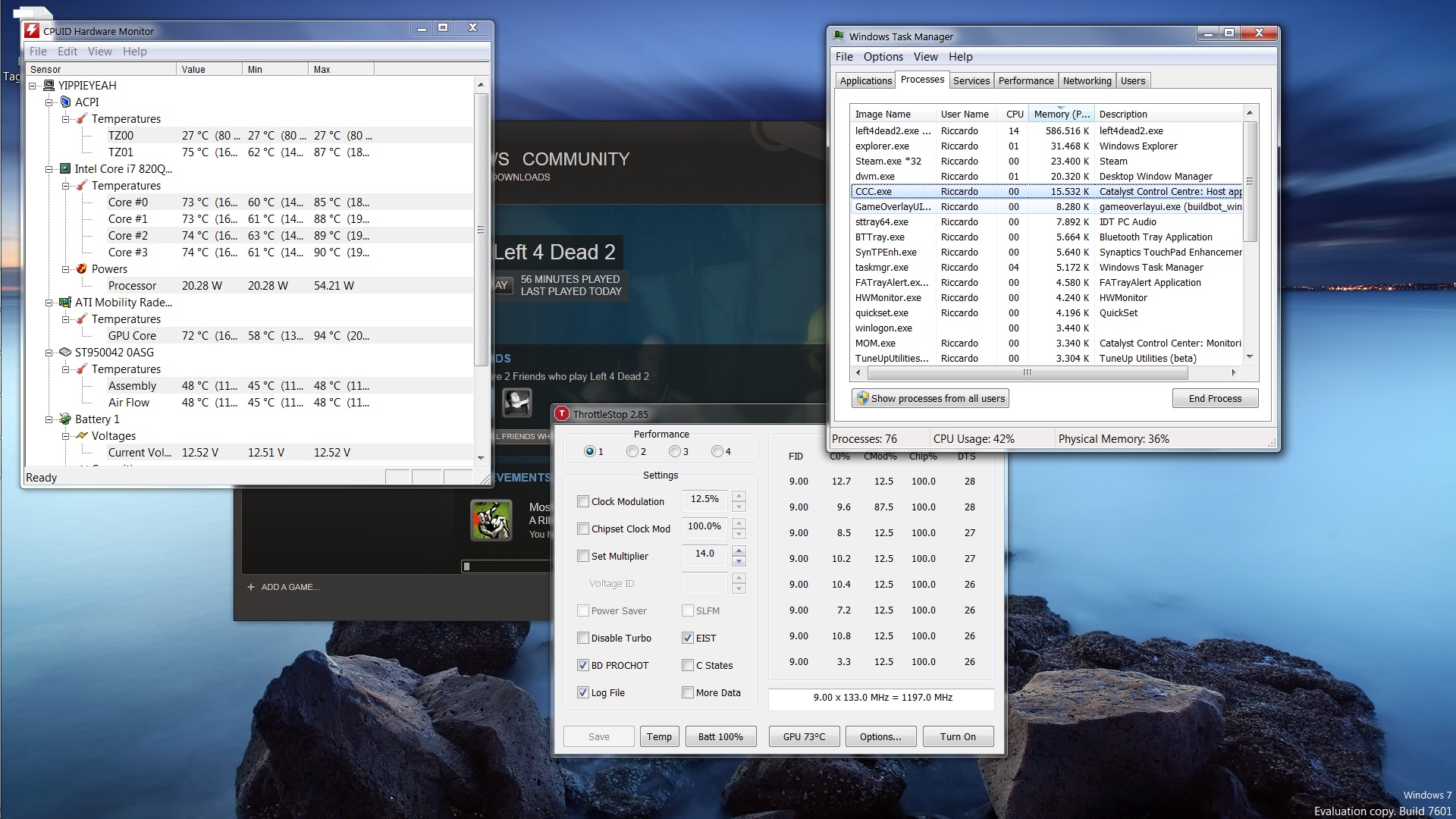The height and width of the screenshot is (819, 1456).
Task: Open ThrottleStop Options dialog
Action: pos(880,736)
